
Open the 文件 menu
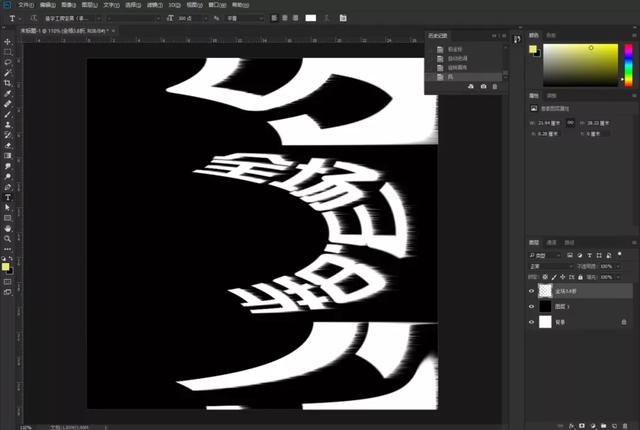coord(26,5)
